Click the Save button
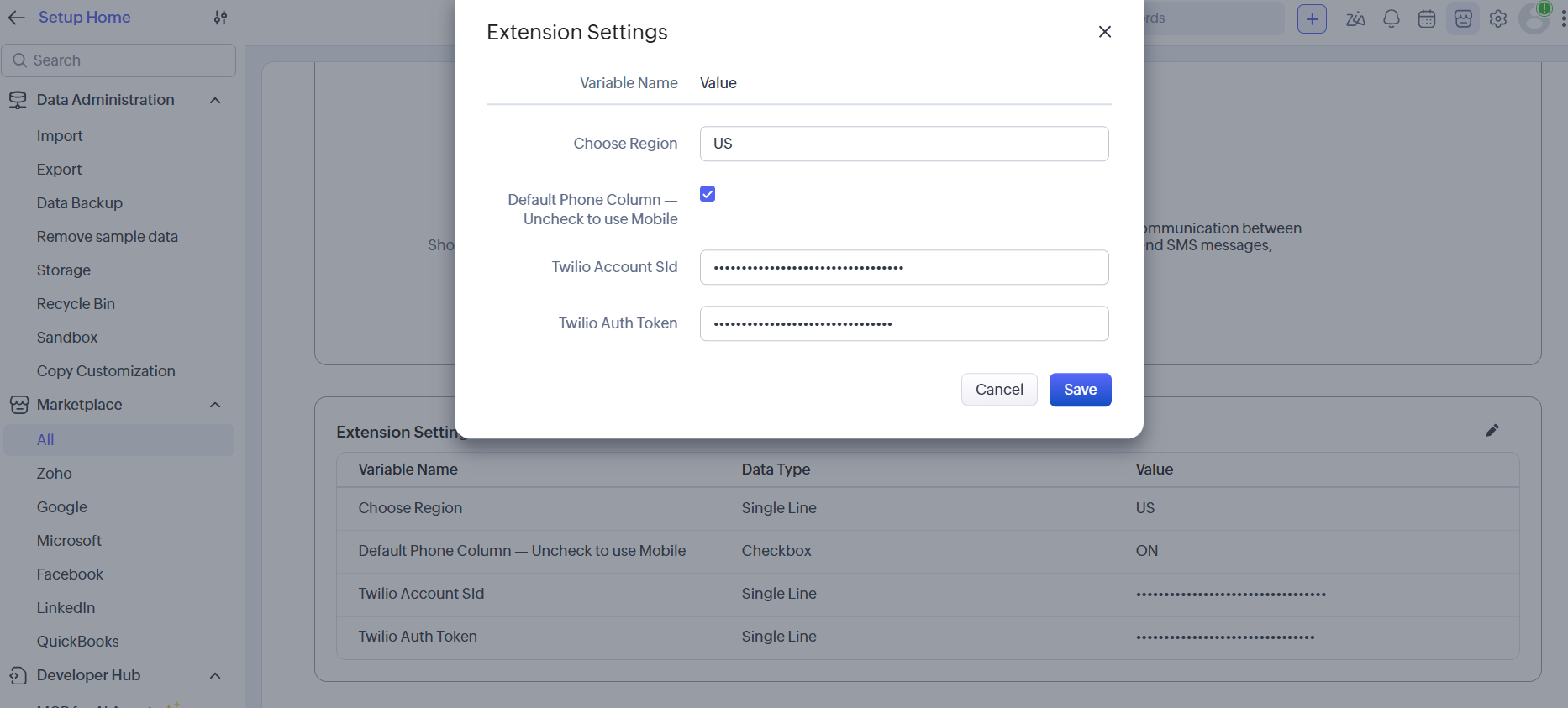 click(1081, 390)
